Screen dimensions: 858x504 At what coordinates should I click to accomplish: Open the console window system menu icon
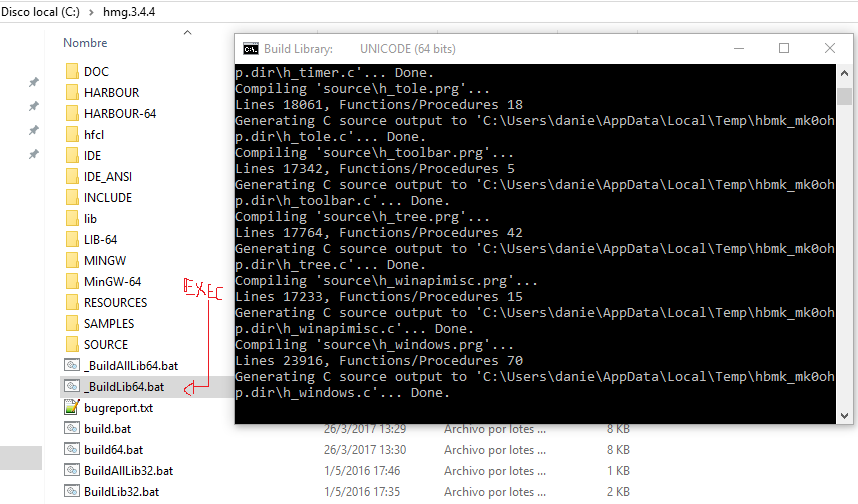coord(251,49)
